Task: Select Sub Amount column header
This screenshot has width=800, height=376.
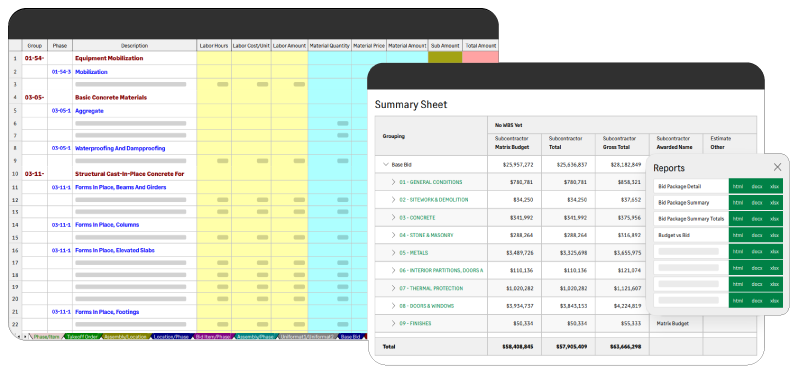Action: click(445, 45)
